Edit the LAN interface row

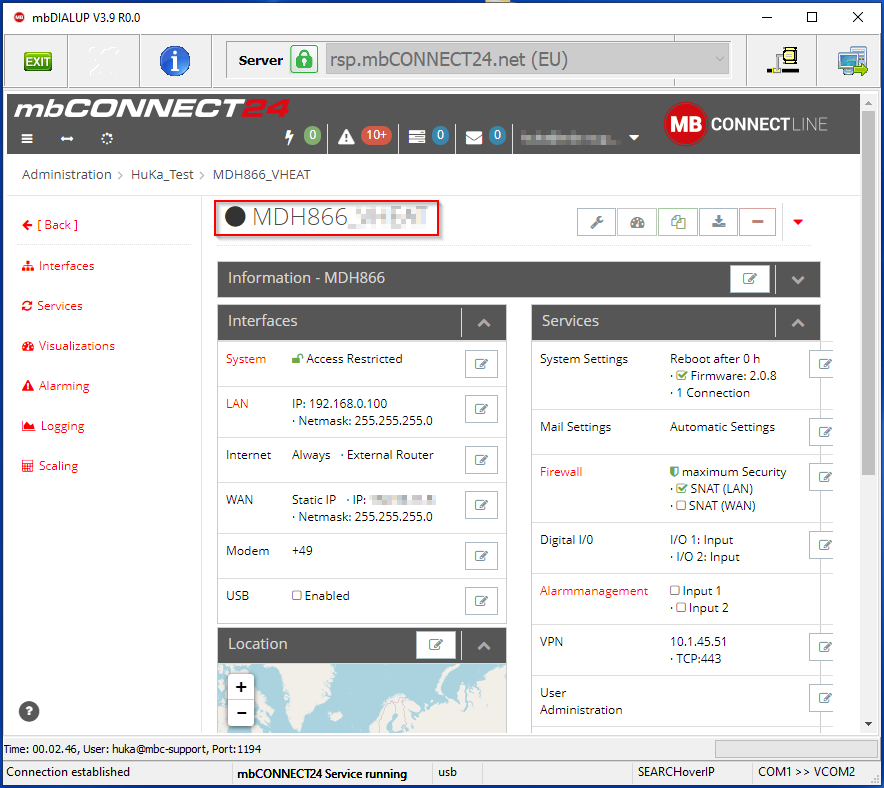(x=481, y=409)
